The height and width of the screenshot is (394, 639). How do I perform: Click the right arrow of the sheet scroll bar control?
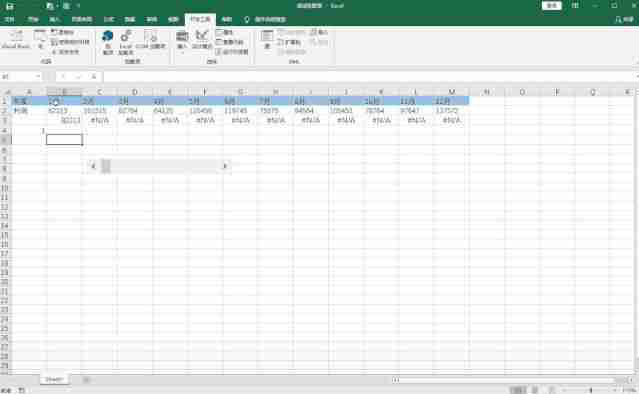[225, 166]
